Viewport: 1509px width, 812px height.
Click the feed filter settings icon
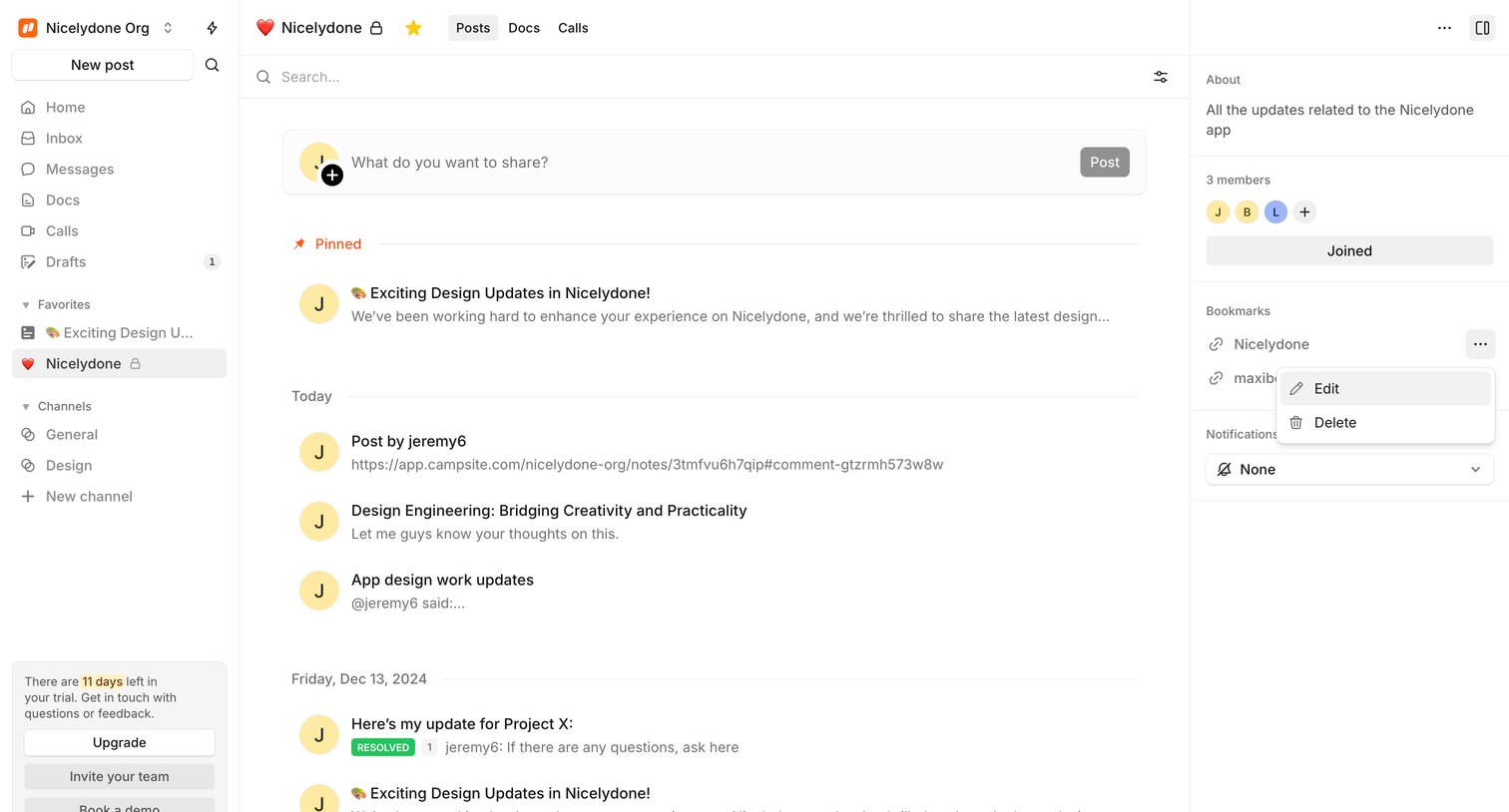[1161, 77]
